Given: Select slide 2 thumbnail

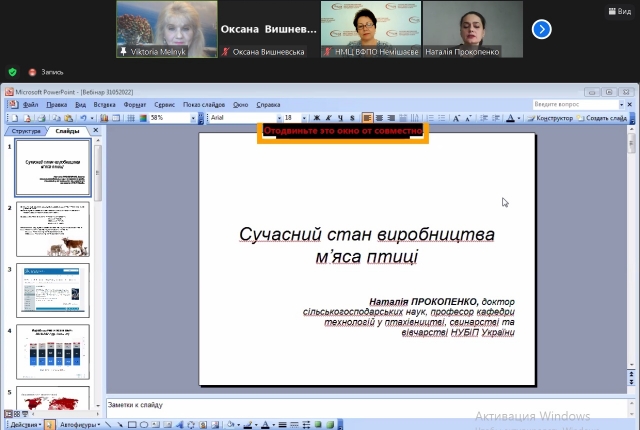Looking at the screenshot, I should click(53, 229).
